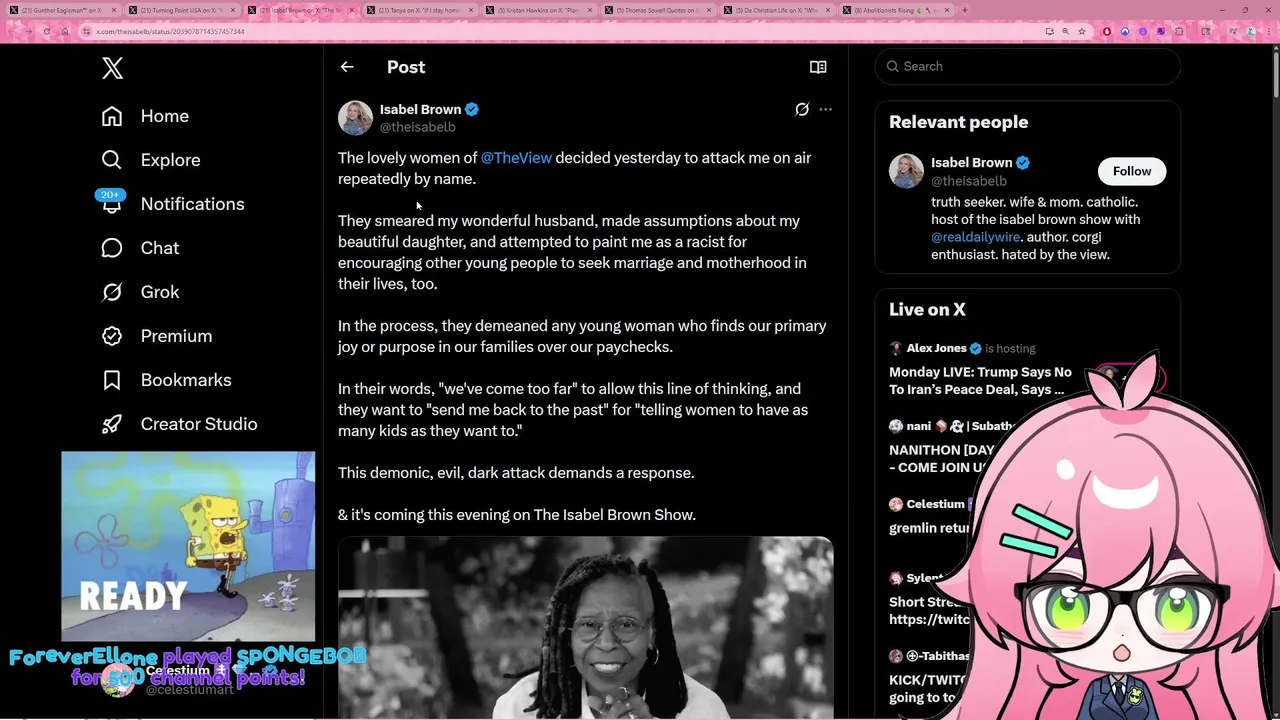
Task: Click the 'Relevant people' heading
Action: tap(958, 122)
